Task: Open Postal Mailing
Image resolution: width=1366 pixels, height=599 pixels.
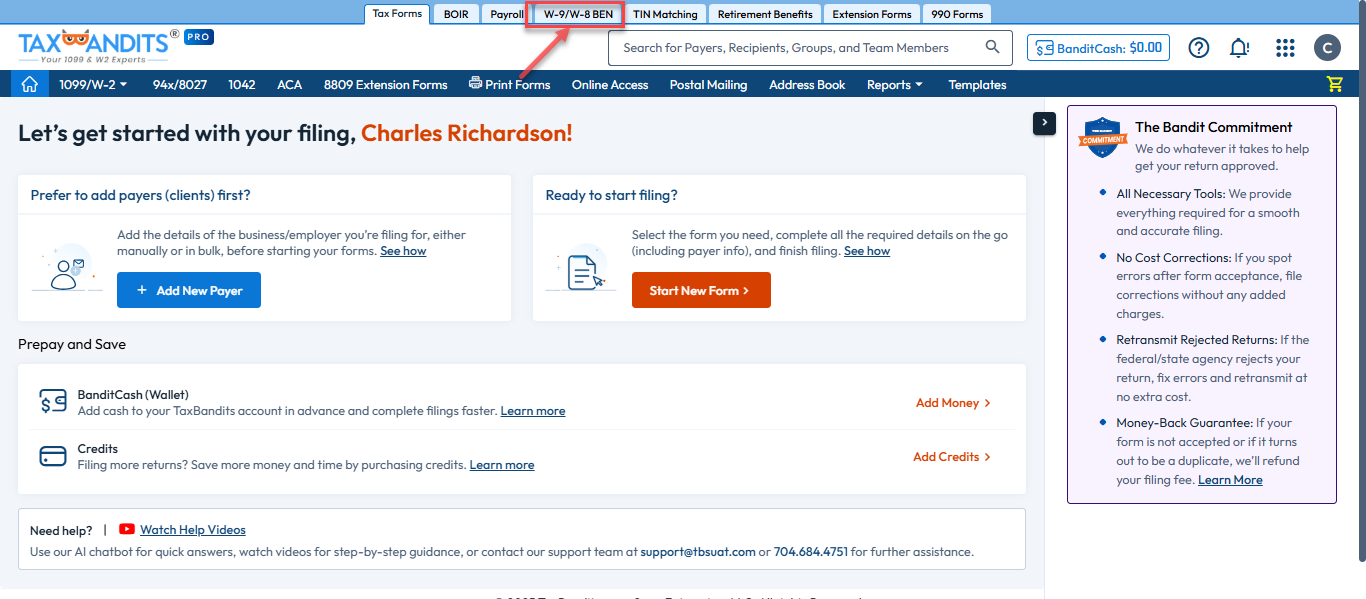Action: pyautogui.click(x=709, y=84)
